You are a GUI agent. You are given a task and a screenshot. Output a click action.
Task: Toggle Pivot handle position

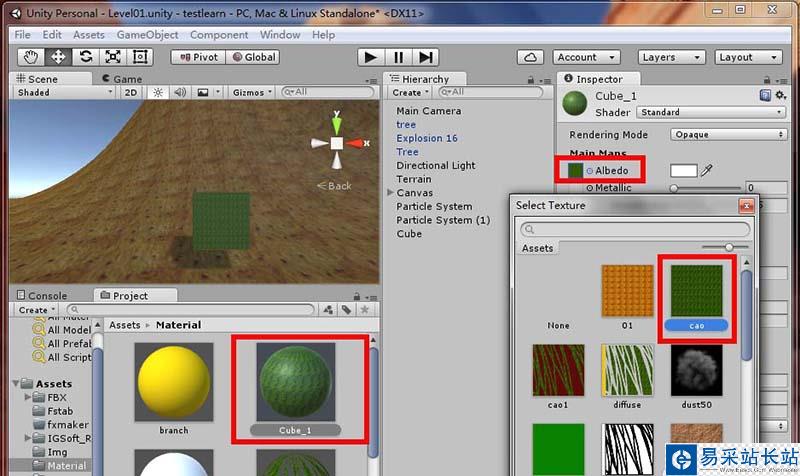[x=198, y=57]
